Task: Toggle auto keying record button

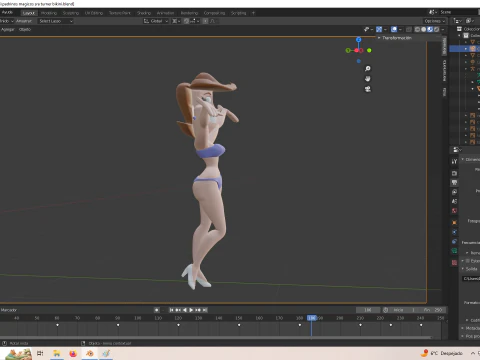Action: 156,310
